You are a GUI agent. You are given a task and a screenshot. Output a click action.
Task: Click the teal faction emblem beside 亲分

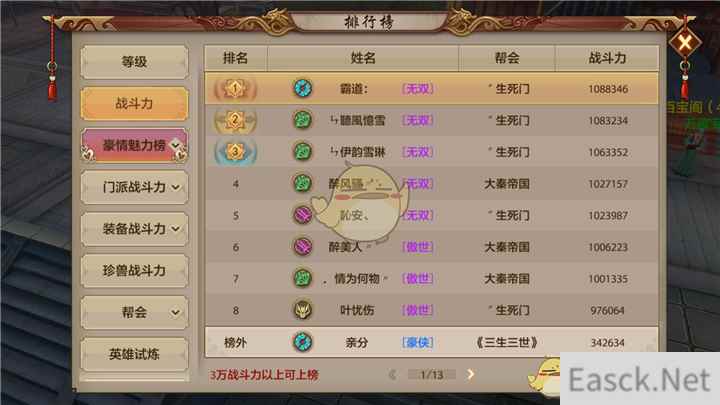[x=303, y=342]
